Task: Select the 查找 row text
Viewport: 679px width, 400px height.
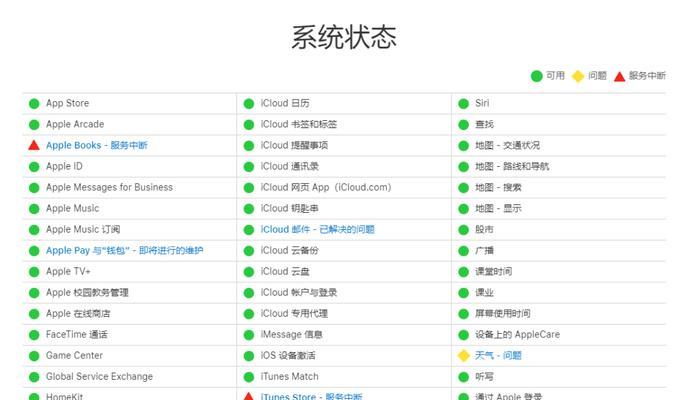Action: click(484, 125)
